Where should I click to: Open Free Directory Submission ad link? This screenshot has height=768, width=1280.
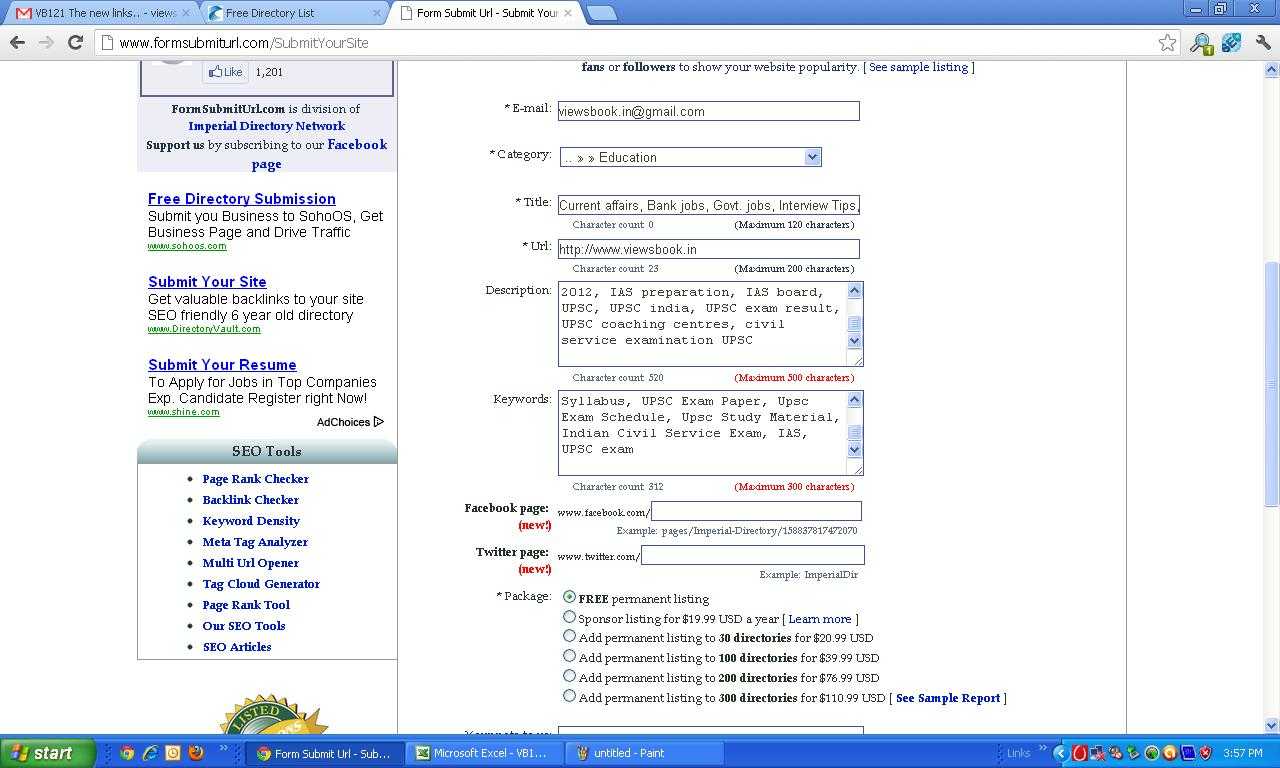[x=242, y=199]
